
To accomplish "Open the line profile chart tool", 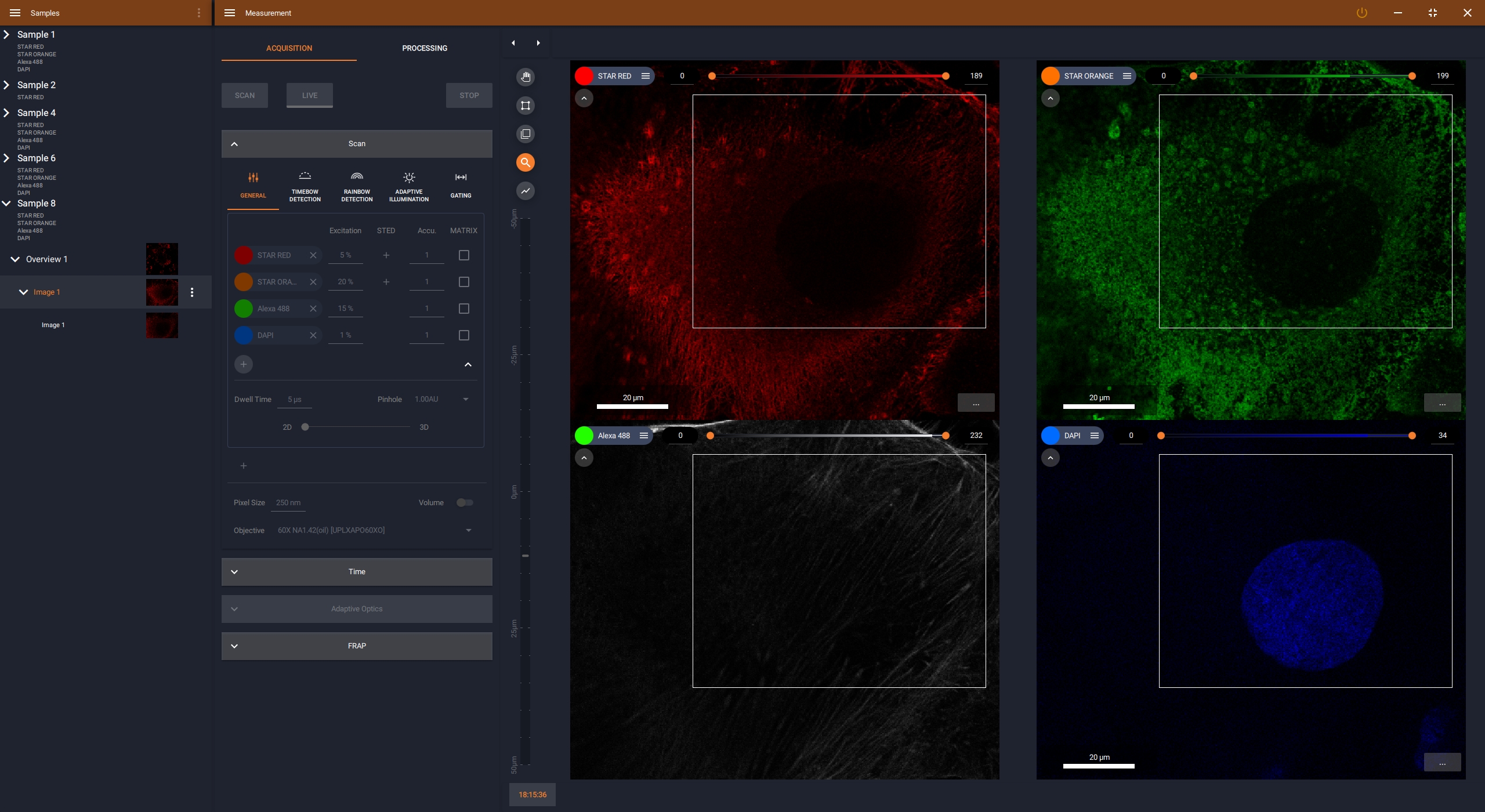I will 526,191.
